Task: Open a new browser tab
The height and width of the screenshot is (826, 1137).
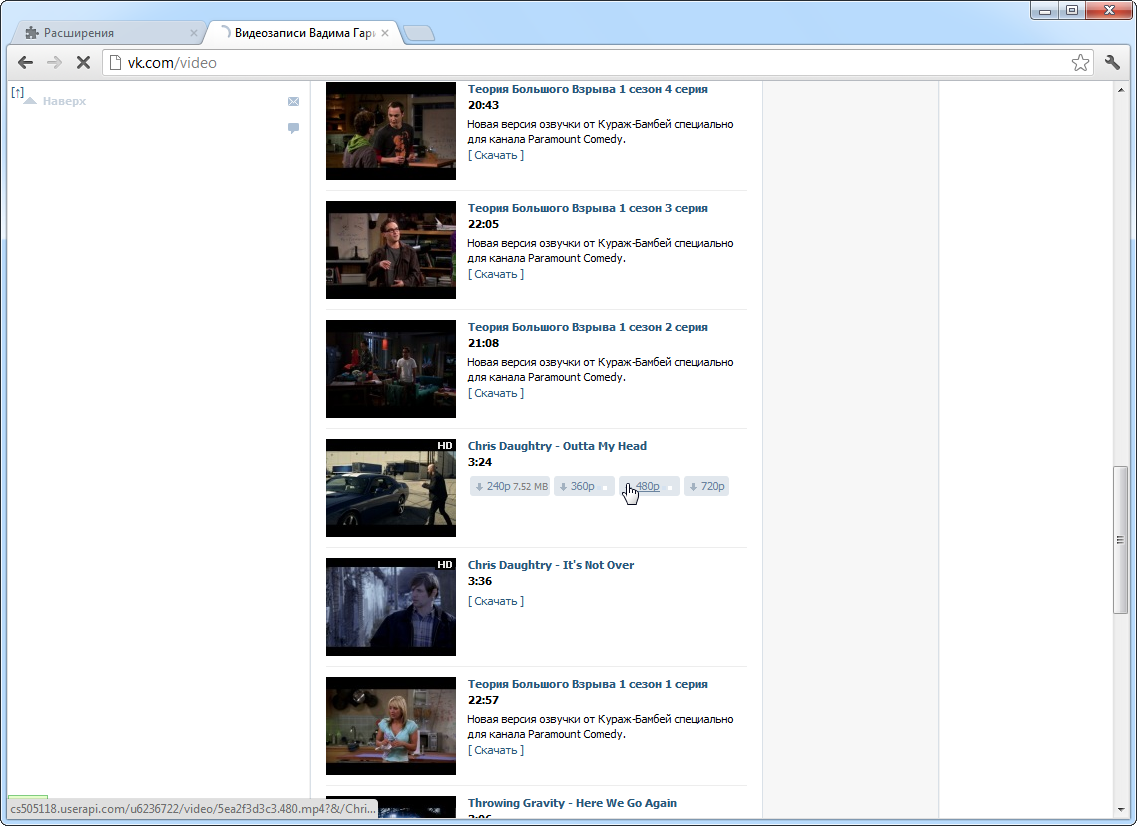Action: click(419, 33)
